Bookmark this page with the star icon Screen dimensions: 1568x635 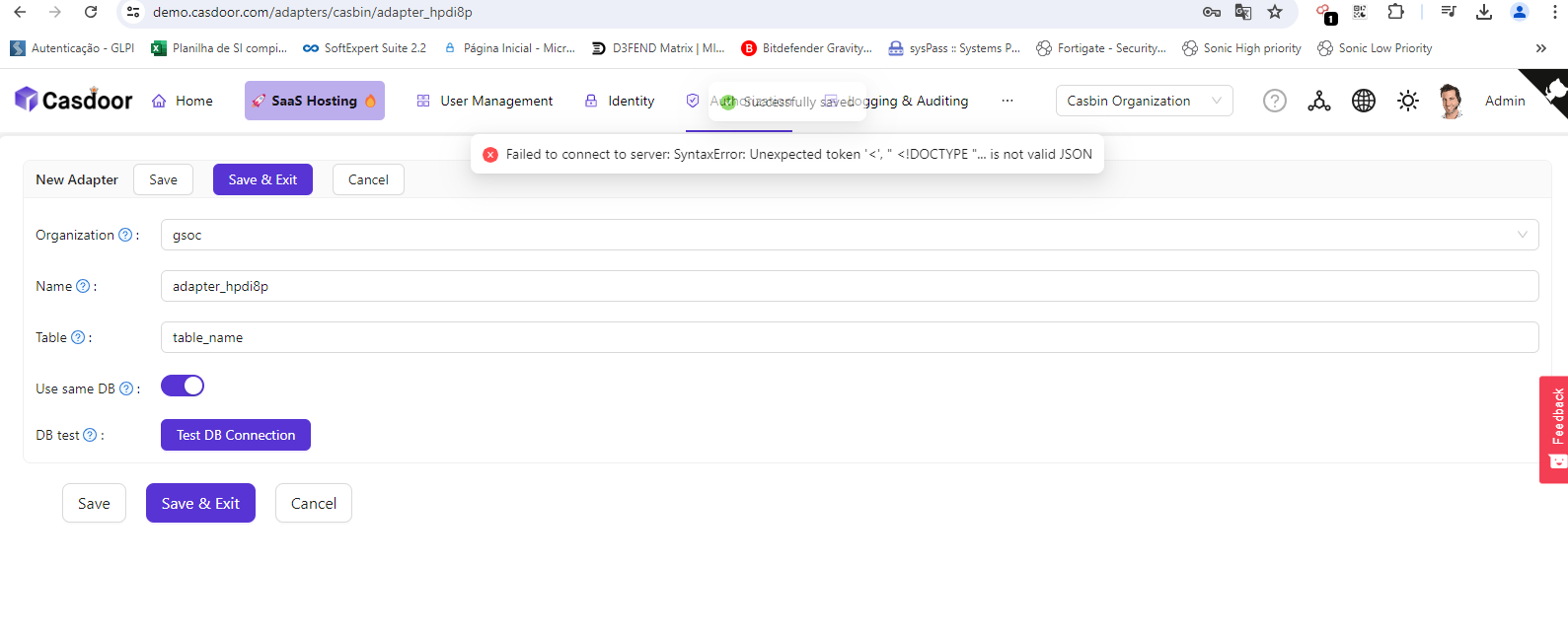(1275, 12)
